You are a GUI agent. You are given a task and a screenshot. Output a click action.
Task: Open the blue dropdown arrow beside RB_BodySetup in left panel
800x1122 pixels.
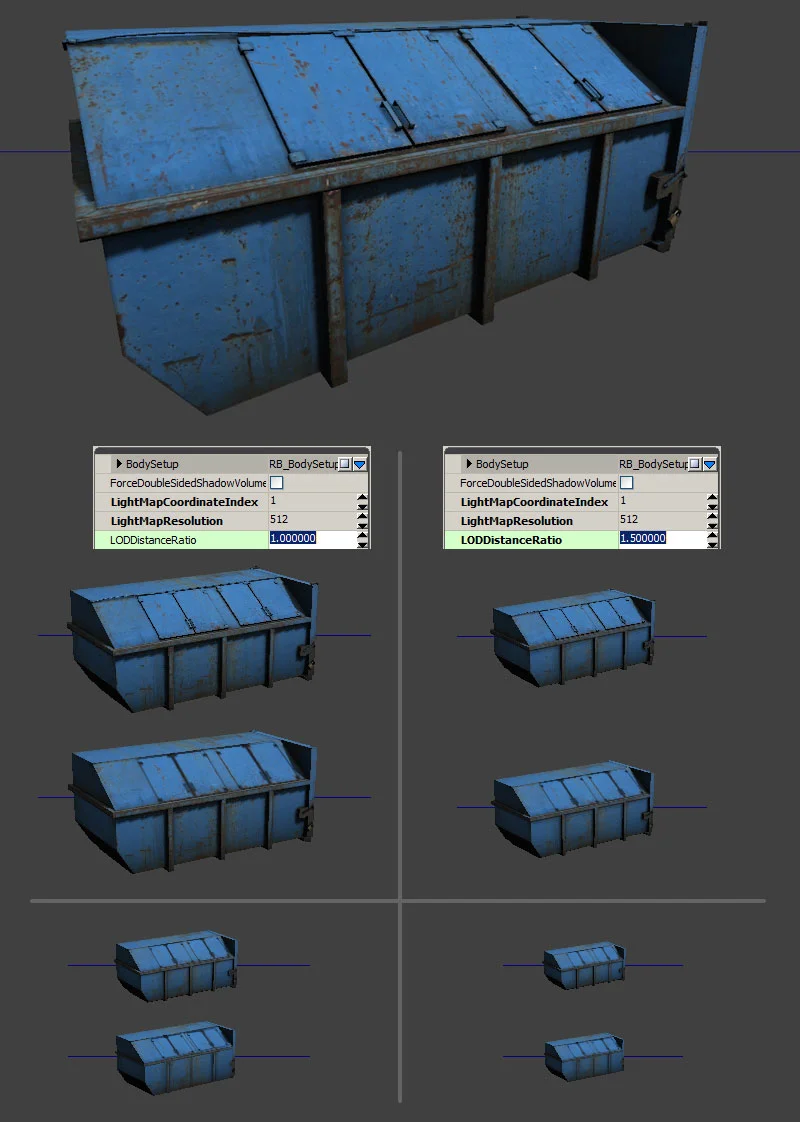tap(360, 464)
